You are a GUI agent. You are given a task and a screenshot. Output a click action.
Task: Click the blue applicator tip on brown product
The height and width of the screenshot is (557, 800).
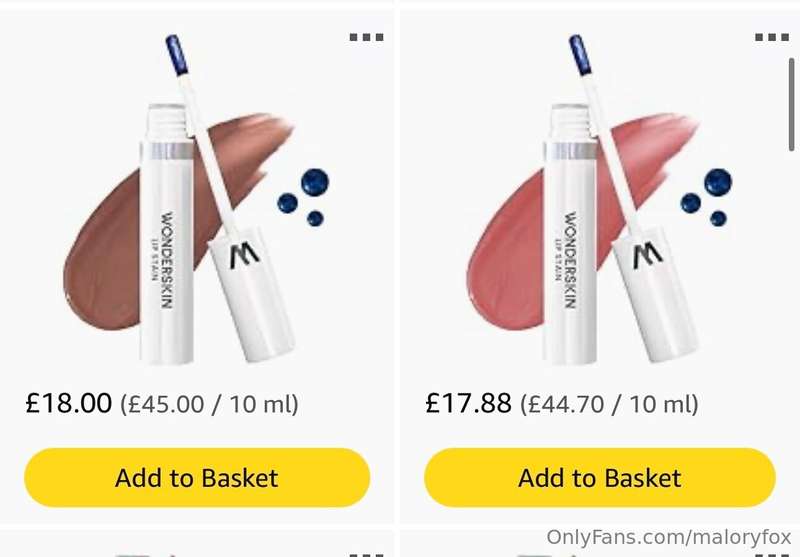[177, 55]
